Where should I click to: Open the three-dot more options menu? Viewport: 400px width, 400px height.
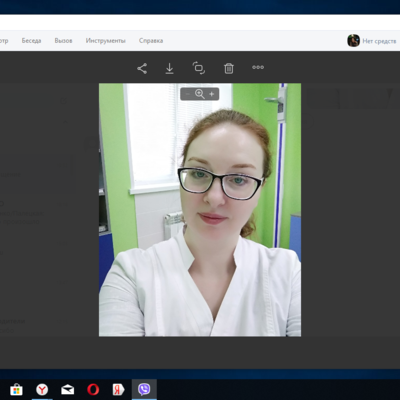[x=258, y=67]
